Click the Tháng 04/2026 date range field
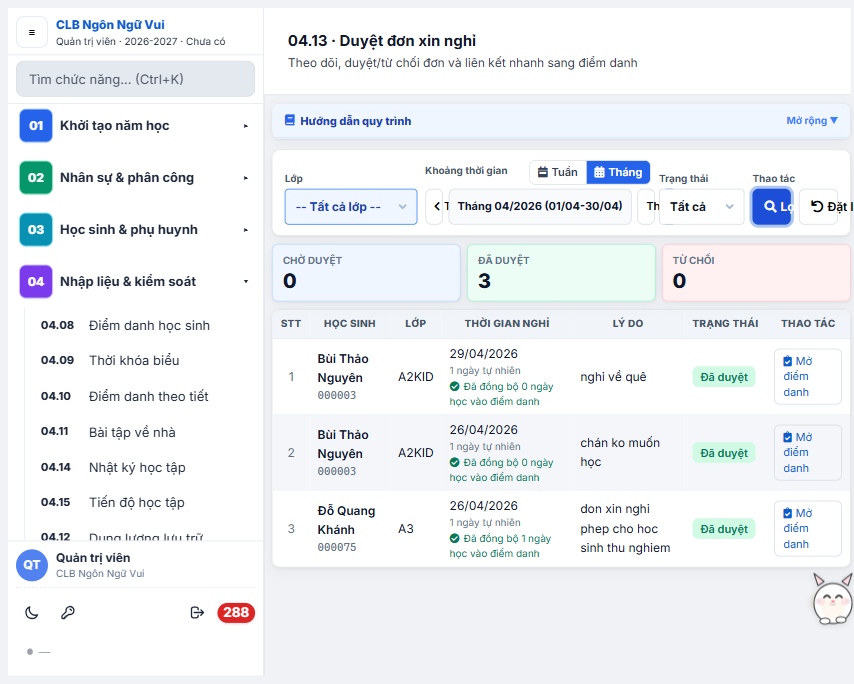The height and width of the screenshot is (684, 854). 540,206
